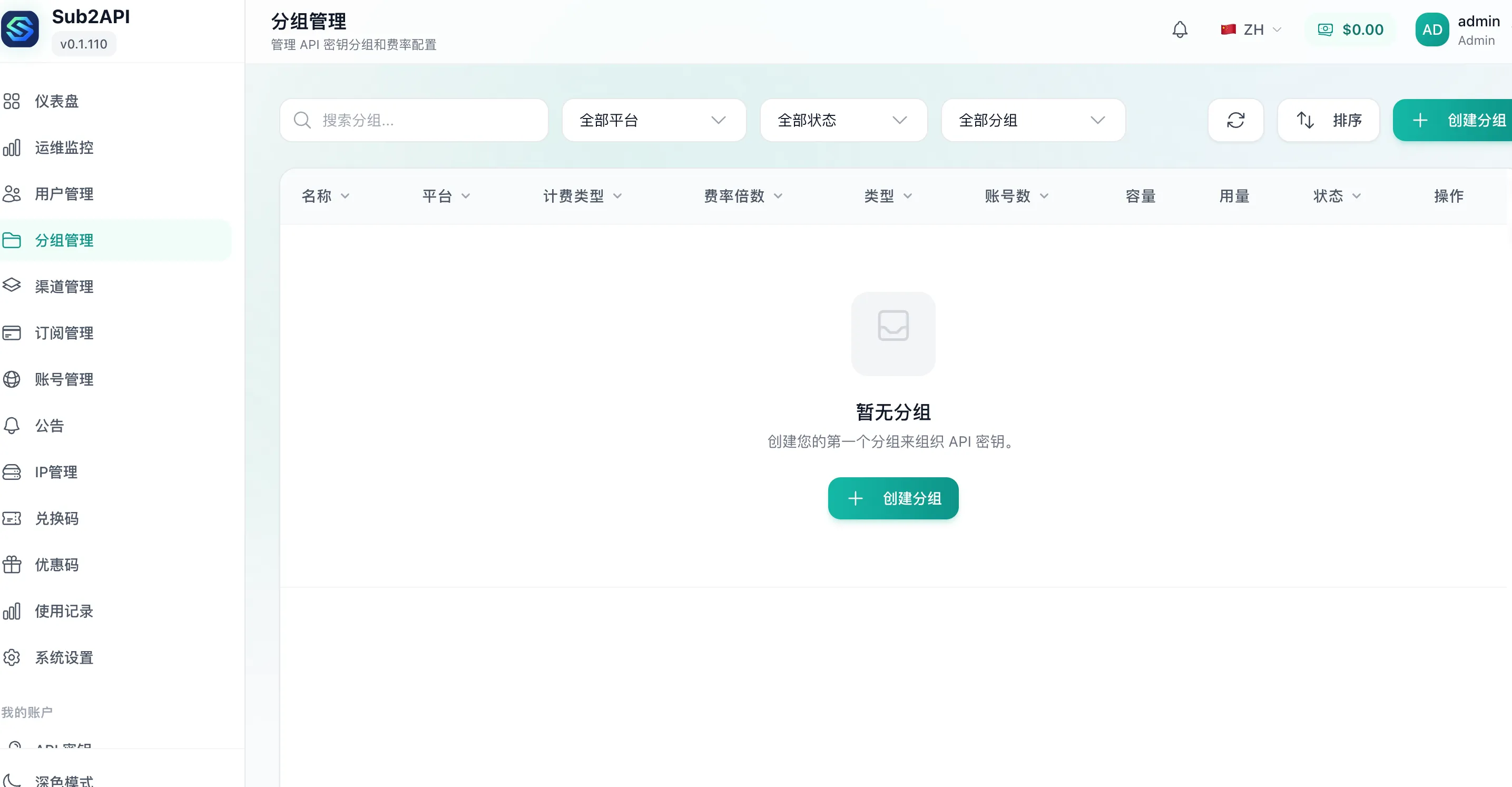Image resolution: width=1512 pixels, height=787 pixels.
Task: Click the balance wallet icon
Action: click(1326, 29)
